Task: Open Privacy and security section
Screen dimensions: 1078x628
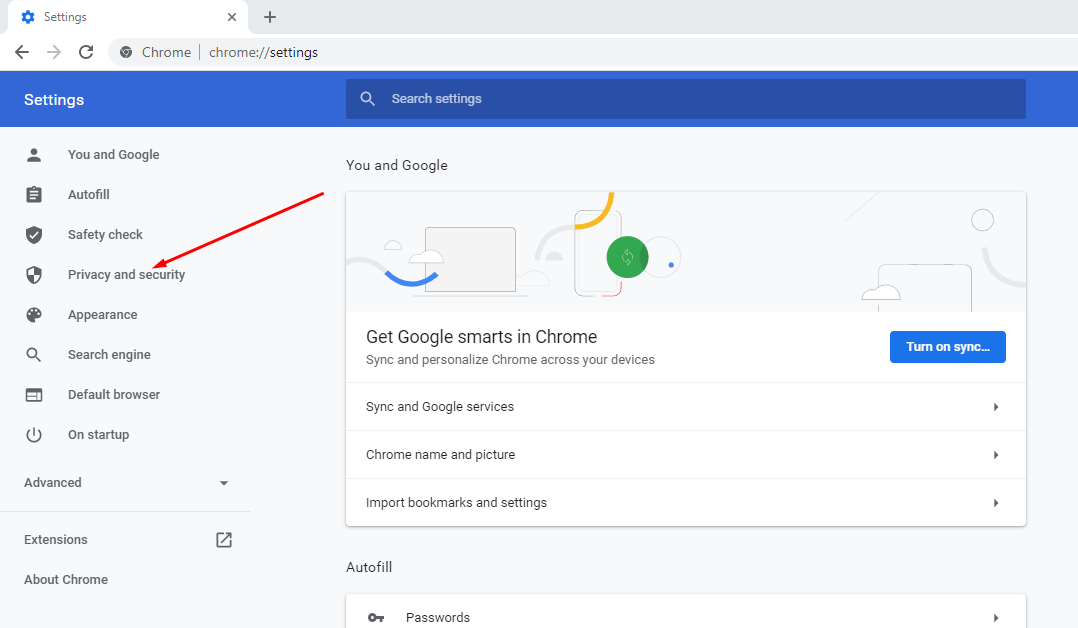Action: [x=126, y=274]
